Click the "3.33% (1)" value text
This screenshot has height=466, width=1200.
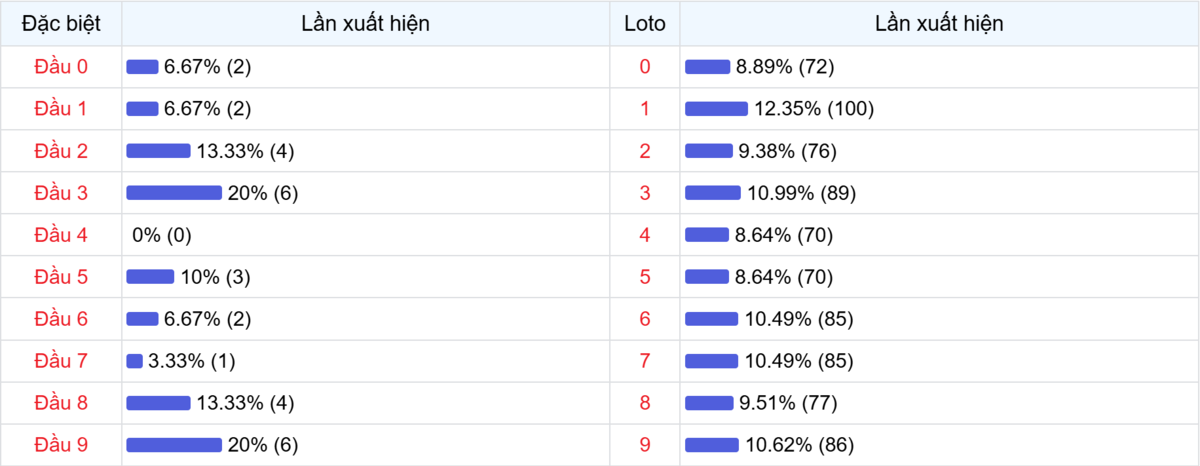[192, 361]
